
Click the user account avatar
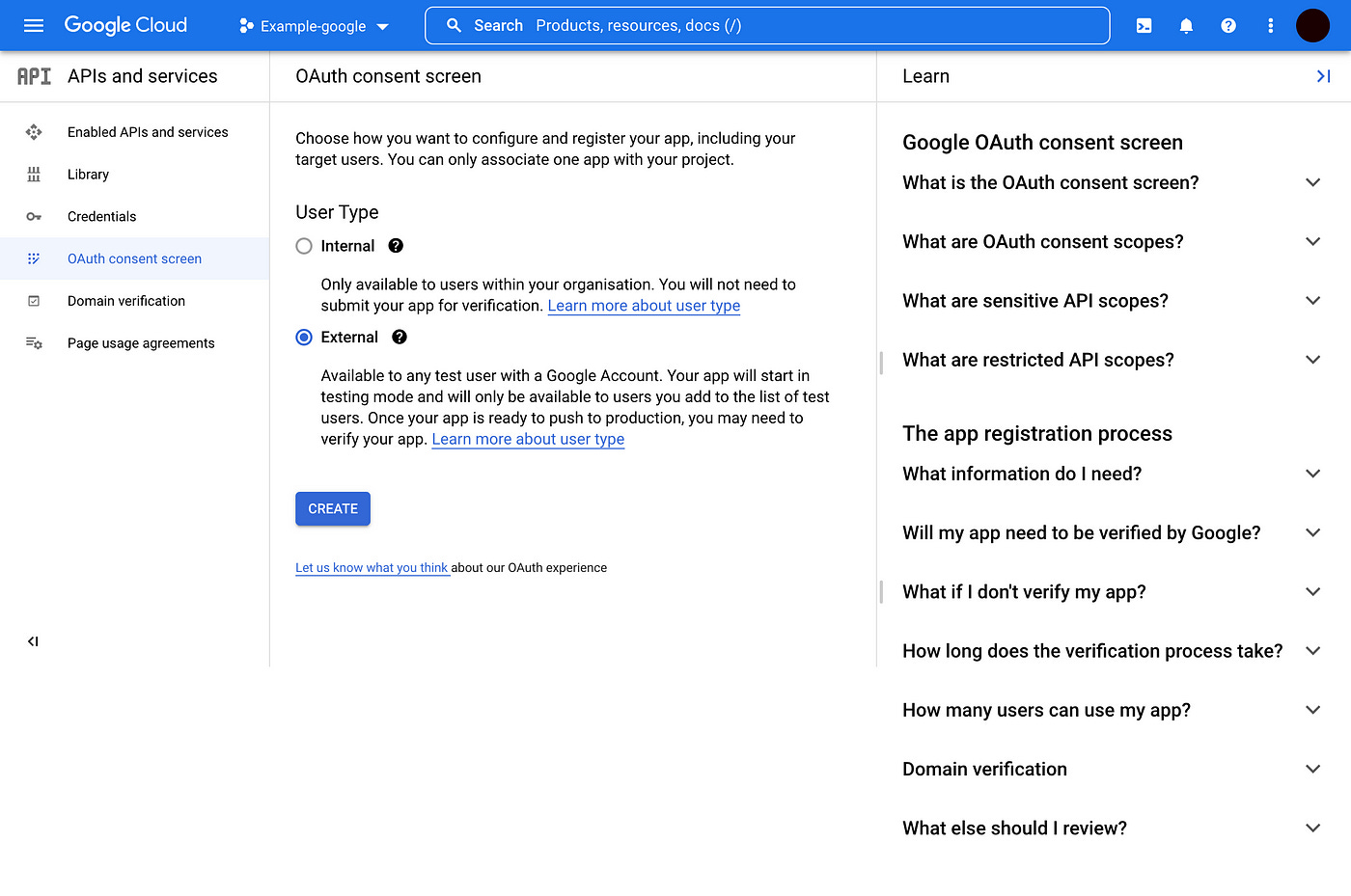point(1312,25)
